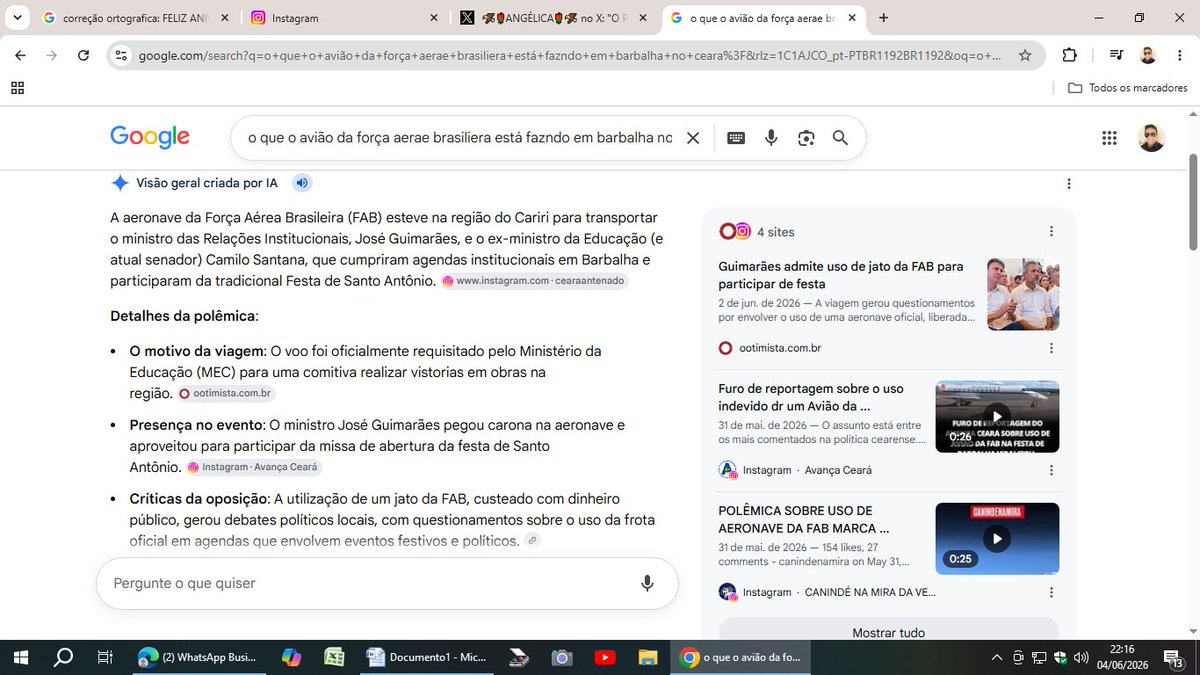This screenshot has width=1200, height=675.
Task: Go back to the previous page
Action: (20, 56)
